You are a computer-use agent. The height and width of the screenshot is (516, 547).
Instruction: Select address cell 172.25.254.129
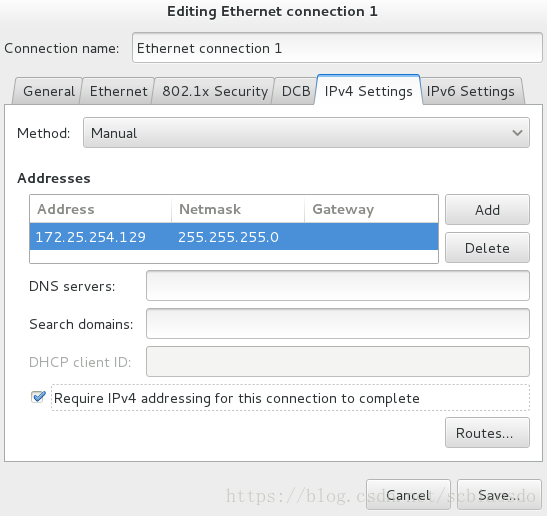[100, 237]
